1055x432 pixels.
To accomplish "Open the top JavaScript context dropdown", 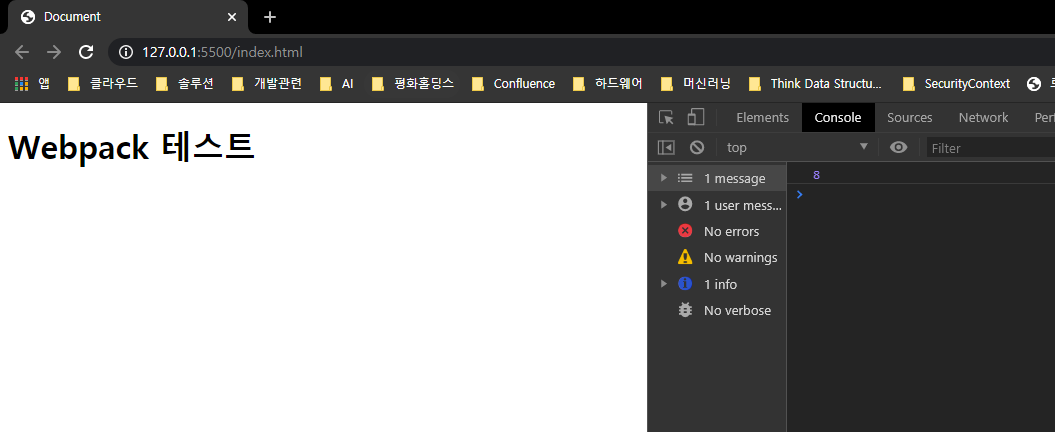I will click(797, 147).
